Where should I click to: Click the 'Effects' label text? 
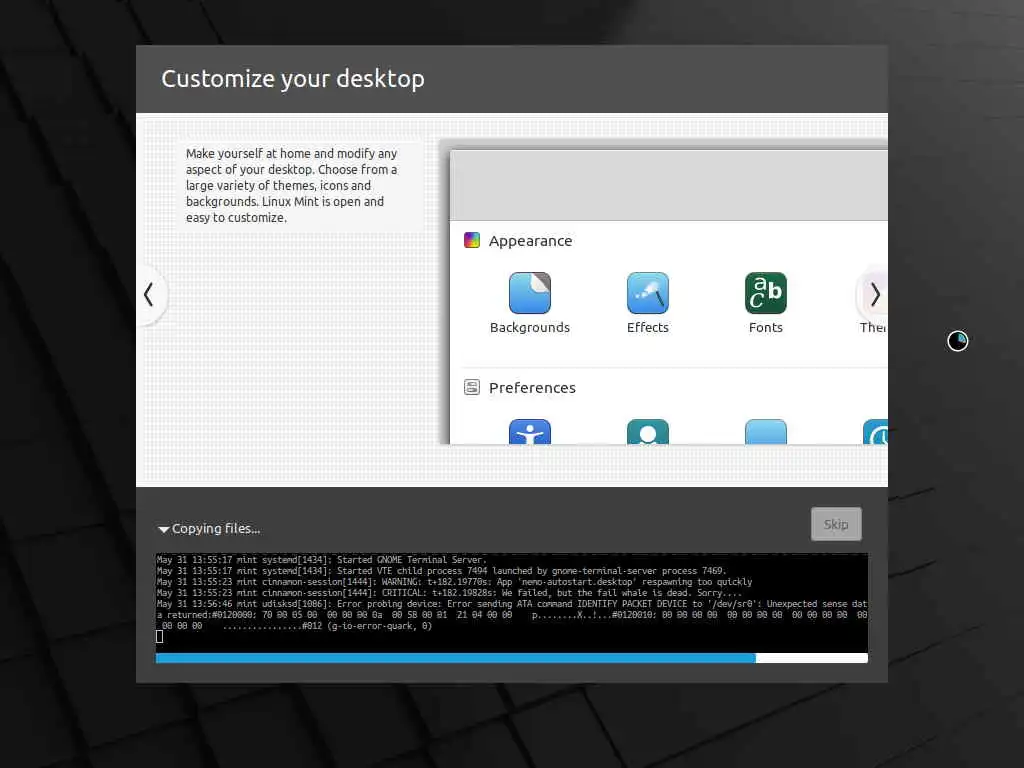pyautogui.click(x=647, y=327)
